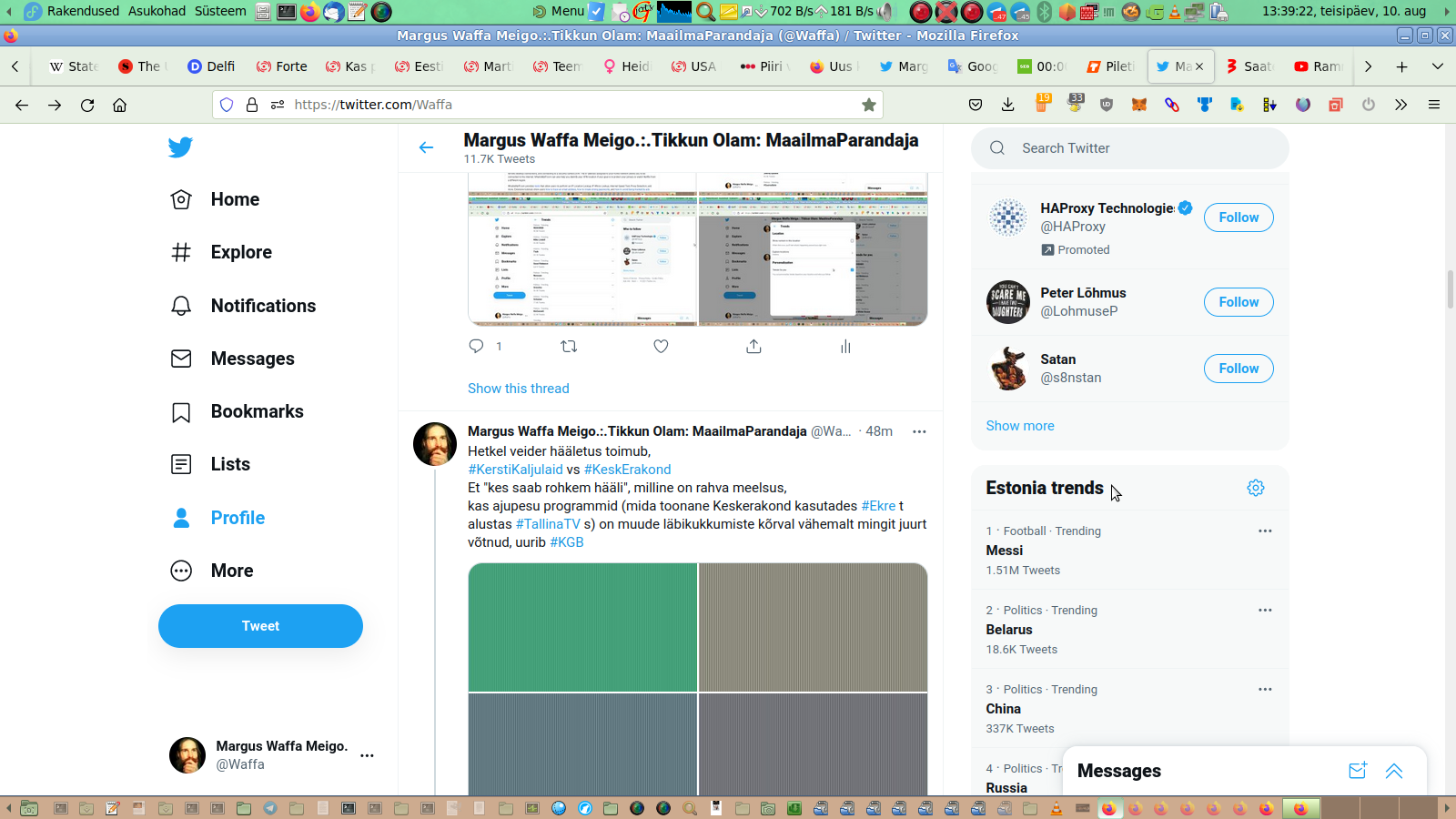
Task: View tweet activity analytics icon
Action: point(845,346)
